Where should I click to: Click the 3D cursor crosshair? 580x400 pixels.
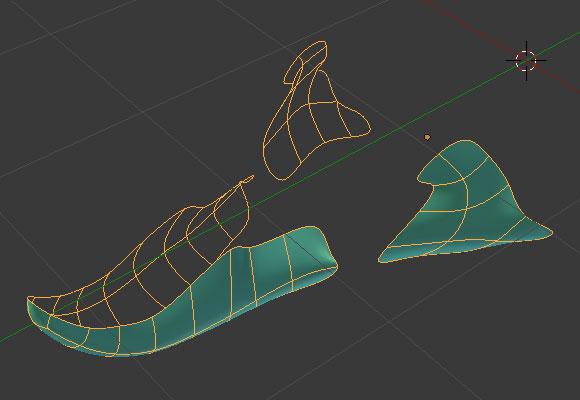click(x=526, y=61)
